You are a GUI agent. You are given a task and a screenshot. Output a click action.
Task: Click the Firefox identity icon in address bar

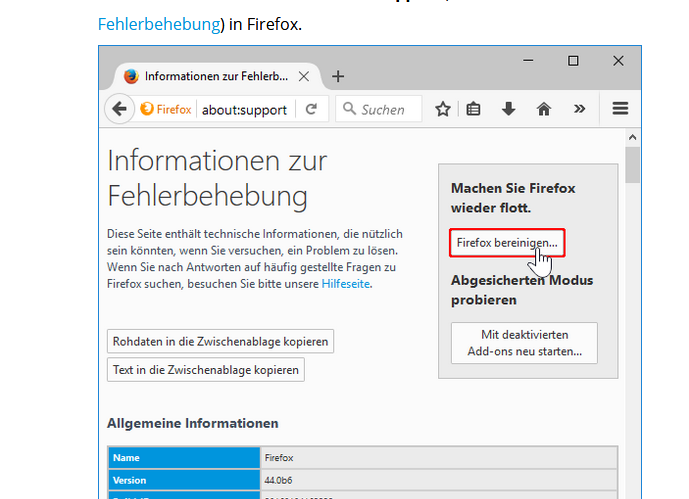(166, 109)
